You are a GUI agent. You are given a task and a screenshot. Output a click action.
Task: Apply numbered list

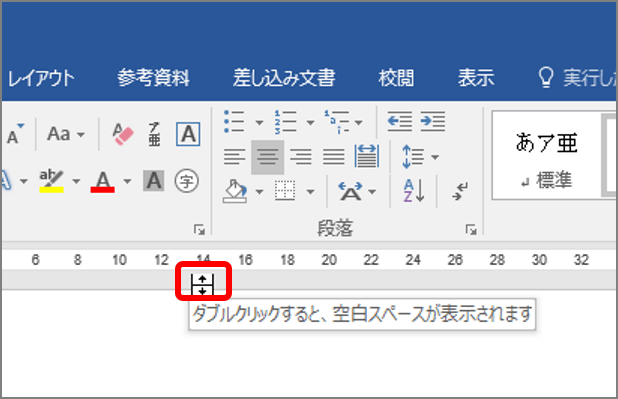click(285, 122)
